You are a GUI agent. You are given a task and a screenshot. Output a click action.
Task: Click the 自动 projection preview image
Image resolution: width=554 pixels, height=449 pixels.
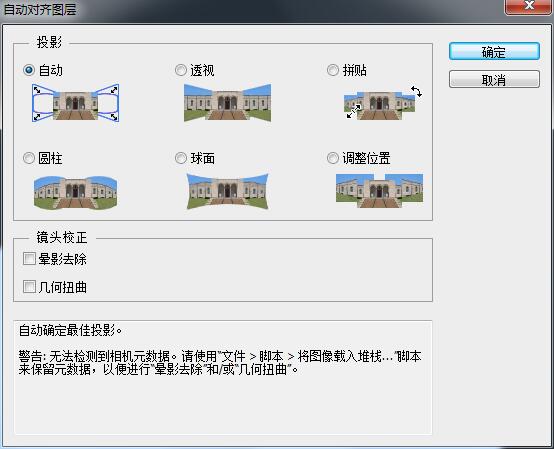[x=75, y=103]
